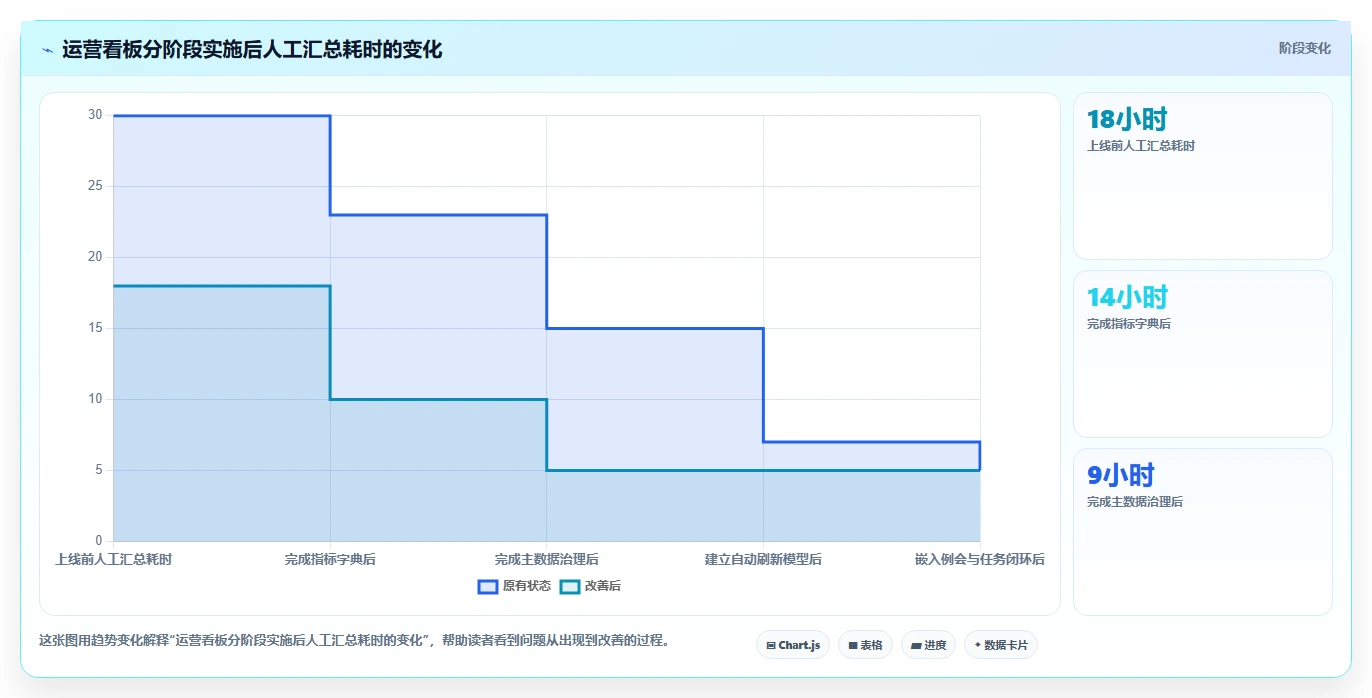1372x698 pixels.
Task: Click the 数据卡片 tag
Action: click(x=1001, y=645)
